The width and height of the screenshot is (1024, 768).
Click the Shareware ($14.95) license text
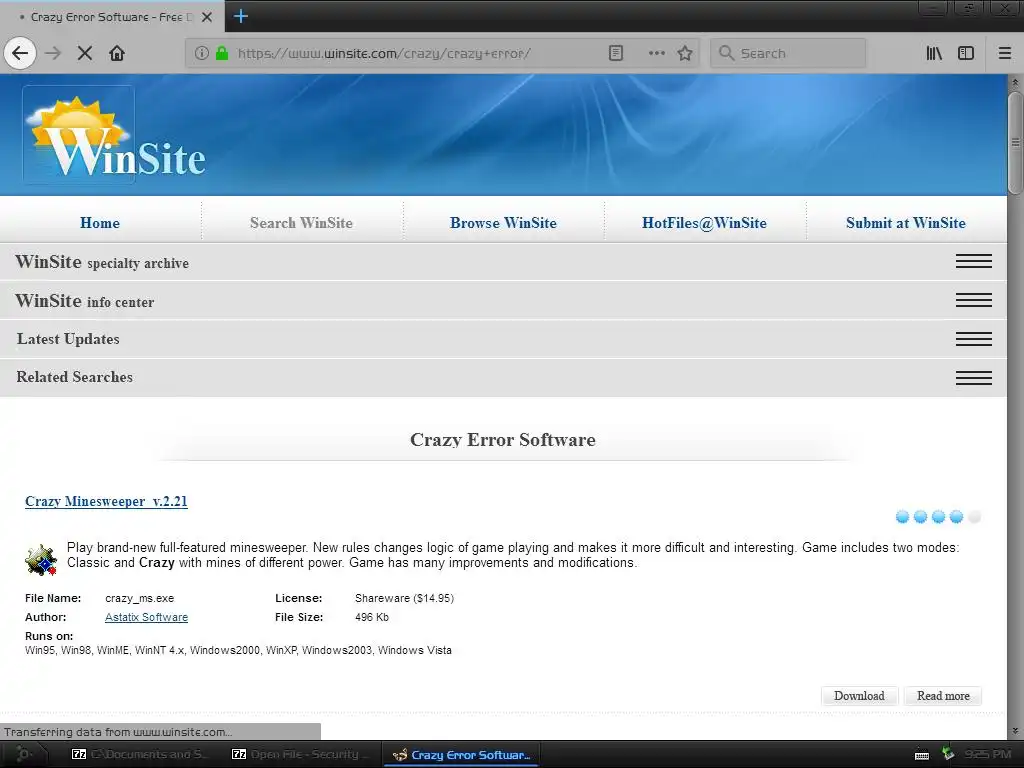(x=404, y=598)
